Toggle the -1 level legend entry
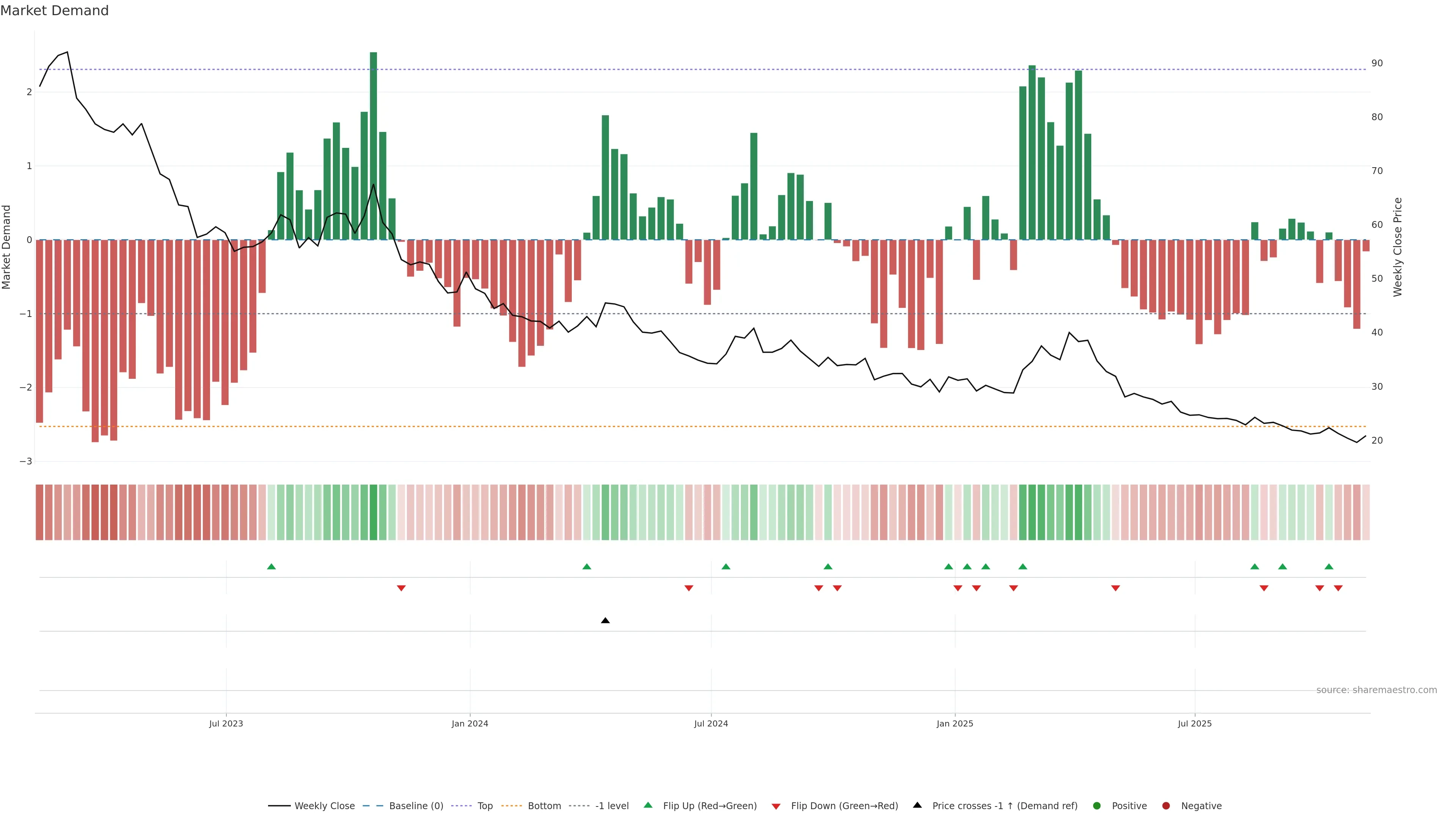Screen dimensions: 1456x819 click(612, 805)
